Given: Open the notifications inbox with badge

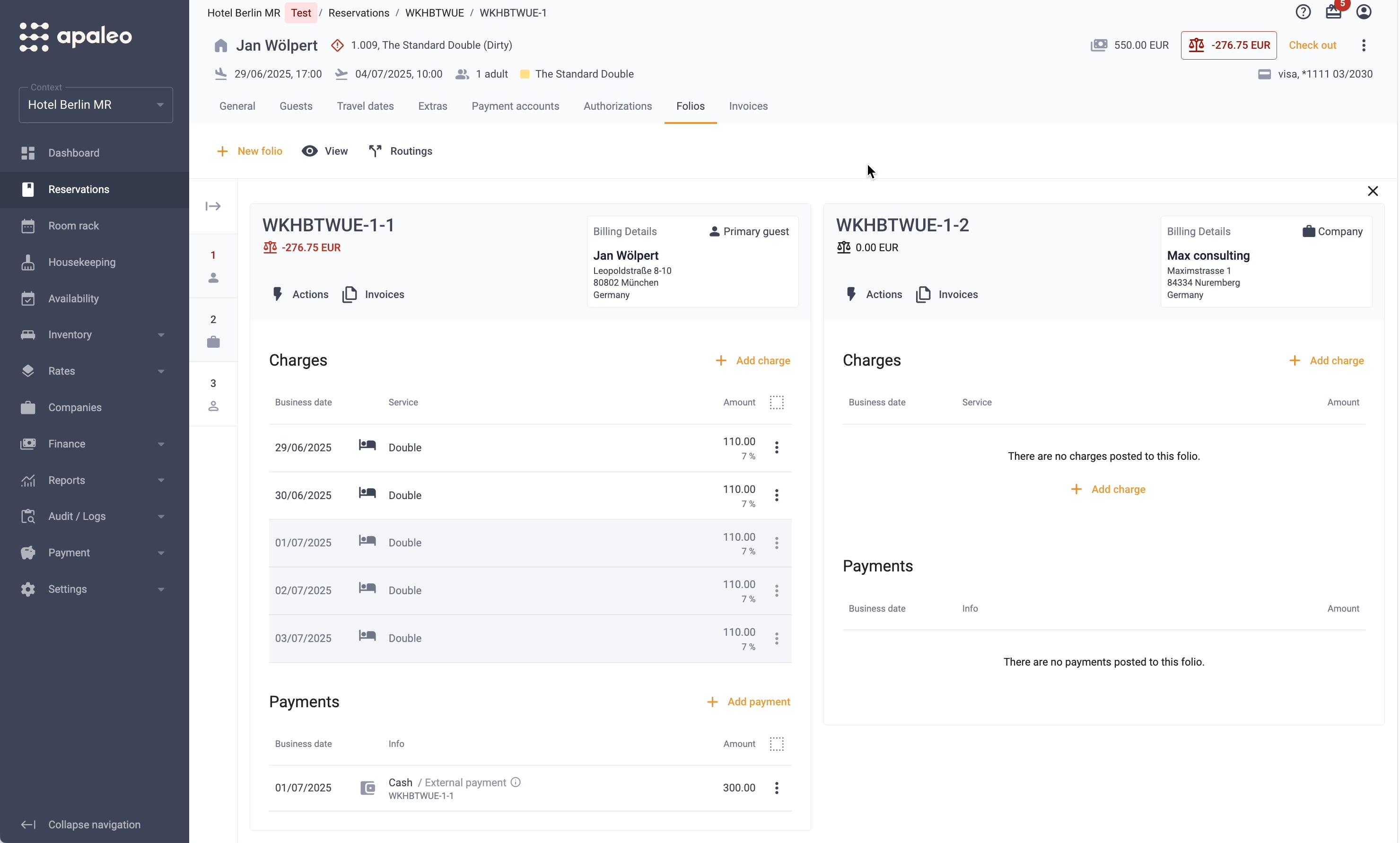Looking at the screenshot, I should click(1333, 12).
